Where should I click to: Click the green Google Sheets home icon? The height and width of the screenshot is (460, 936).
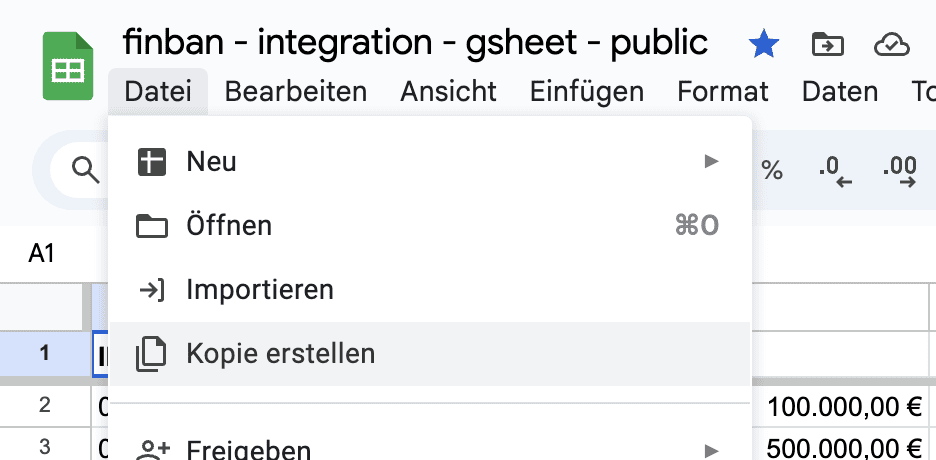click(x=68, y=67)
